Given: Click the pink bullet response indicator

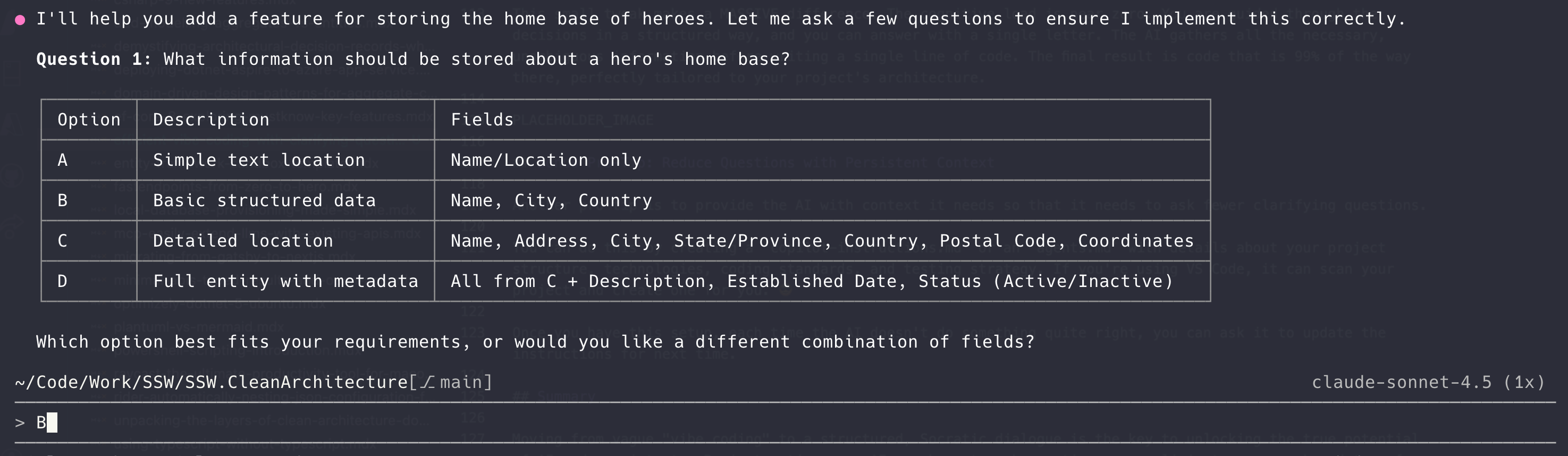Looking at the screenshot, I should (20, 20).
